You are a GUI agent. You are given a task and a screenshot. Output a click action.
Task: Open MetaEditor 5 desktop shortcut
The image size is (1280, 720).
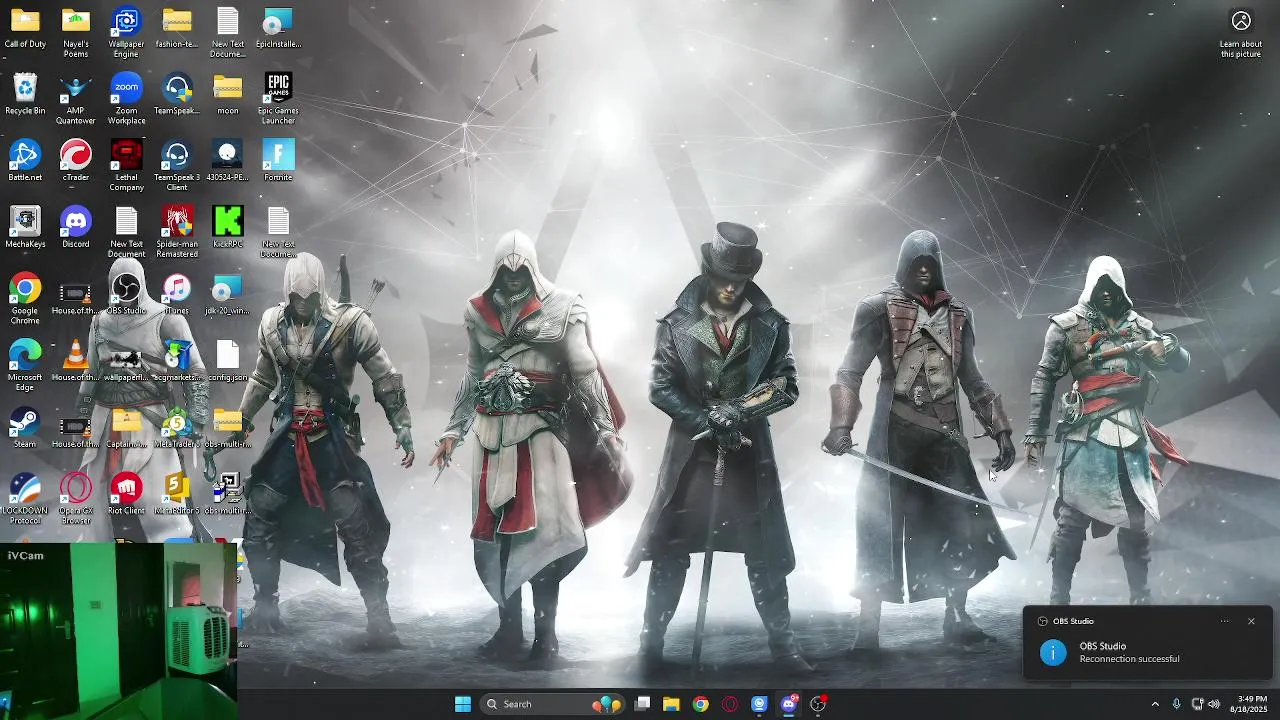click(177, 494)
